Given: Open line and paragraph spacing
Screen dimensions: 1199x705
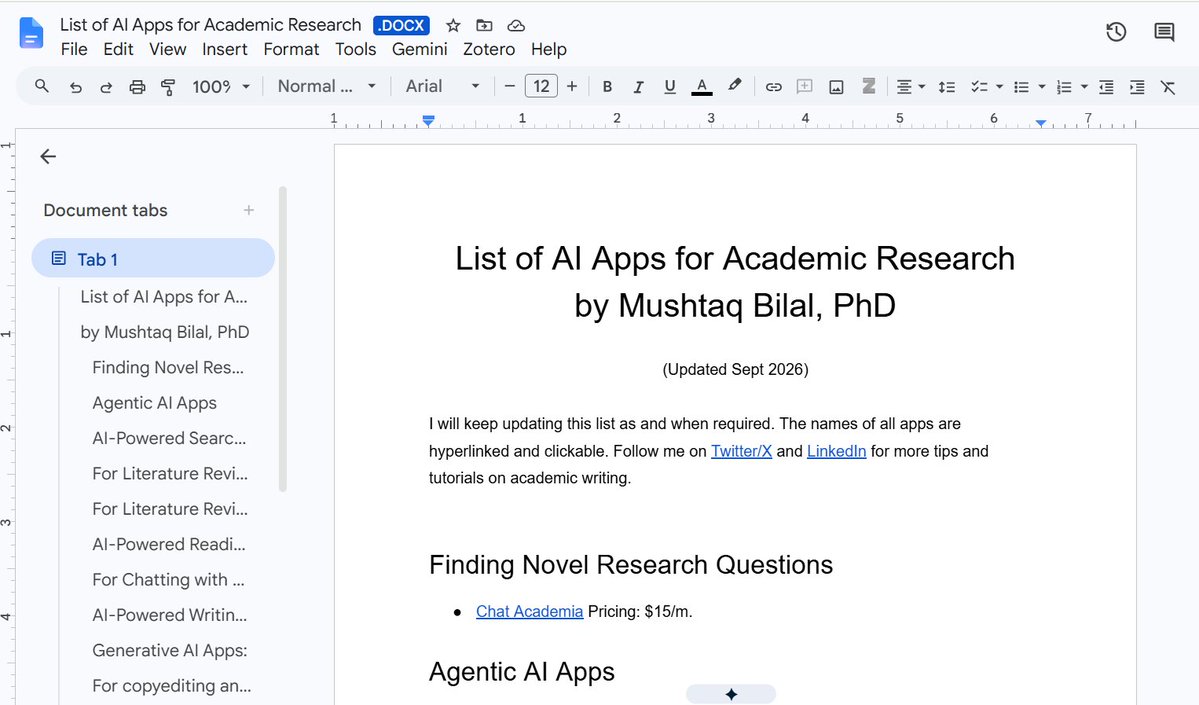Looking at the screenshot, I should [x=947, y=87].
